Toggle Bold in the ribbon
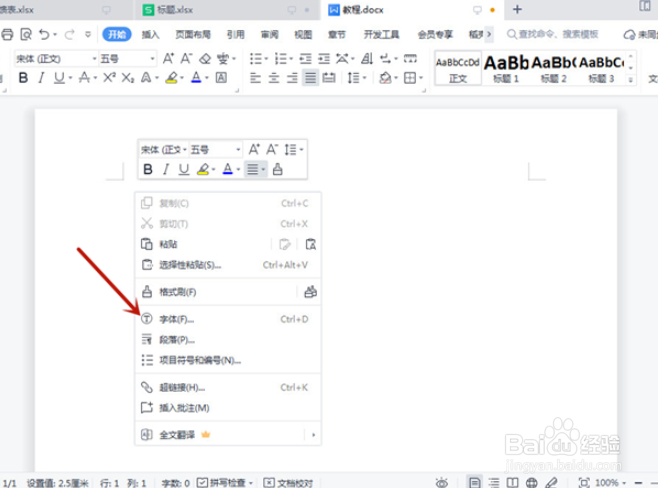This screenshot has height=488, width=658. (23, 78)
